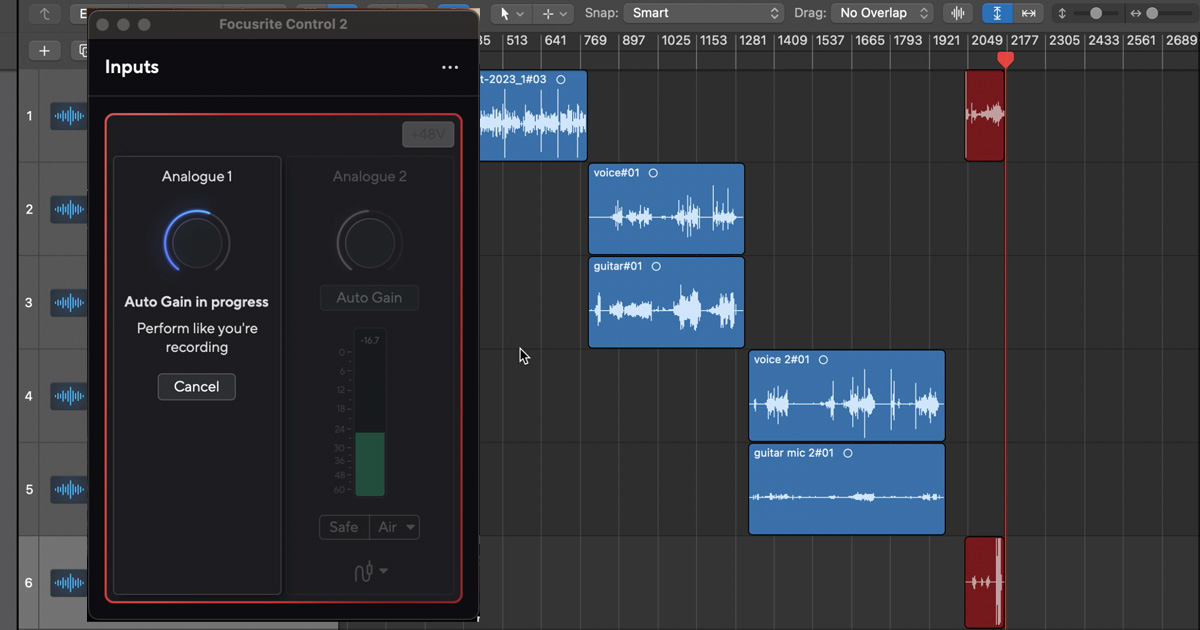Select the track 5 audio waveform icon
The height and width of the screenshot is (630, 1200).
69,490
